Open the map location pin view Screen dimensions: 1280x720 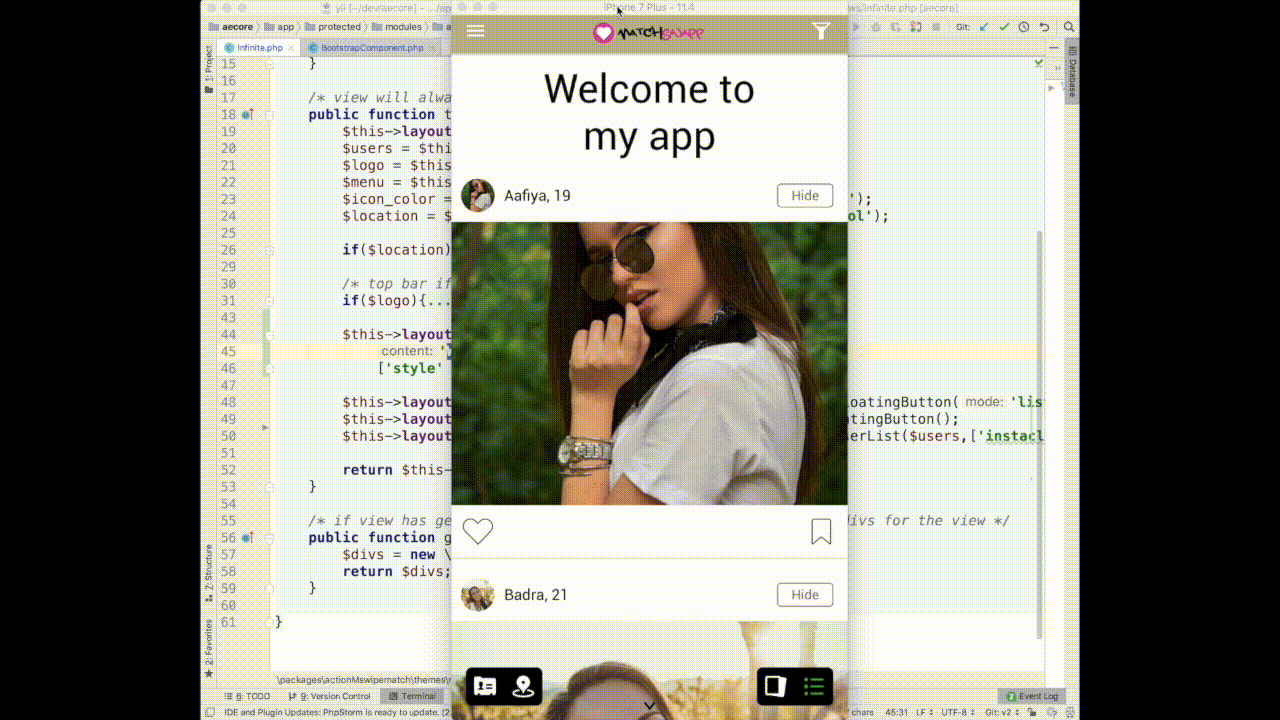point(523,686)
